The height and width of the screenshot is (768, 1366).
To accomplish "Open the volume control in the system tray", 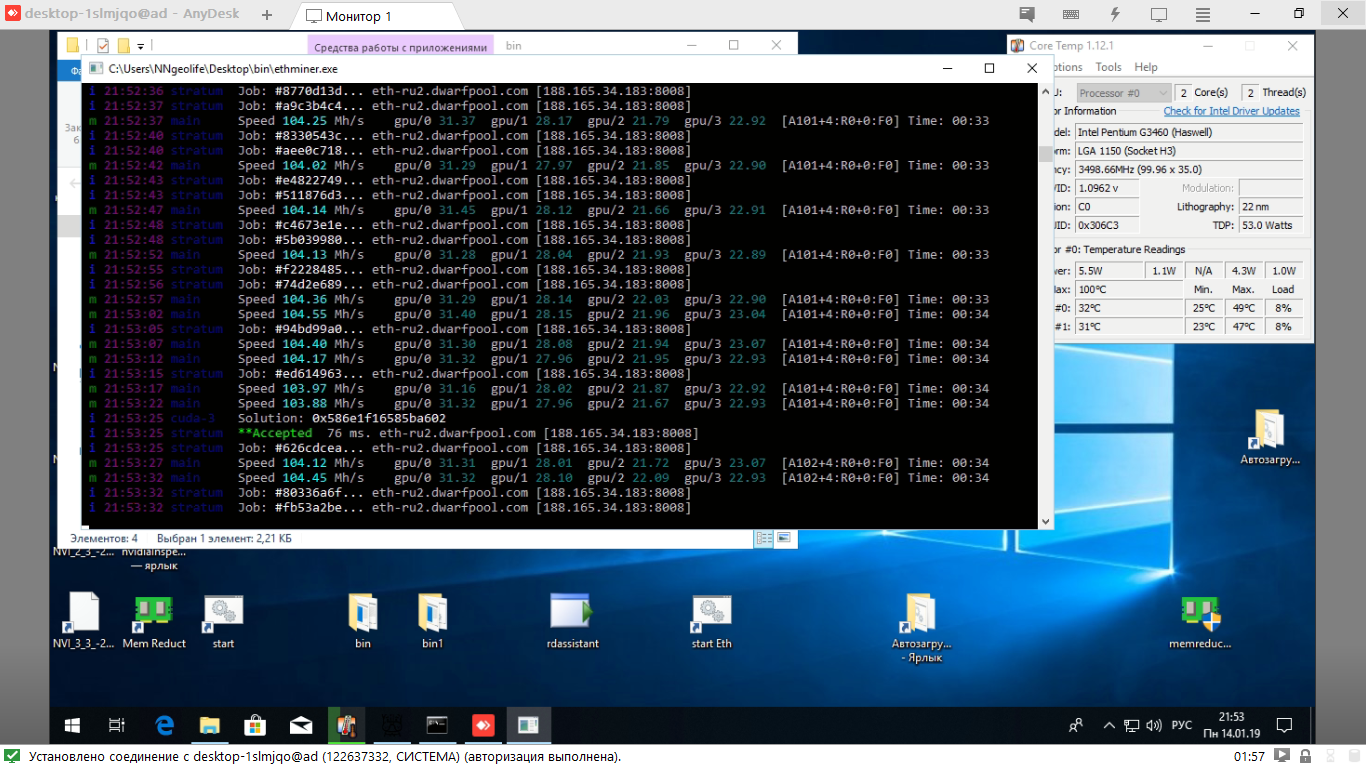I will (1154, 725).
